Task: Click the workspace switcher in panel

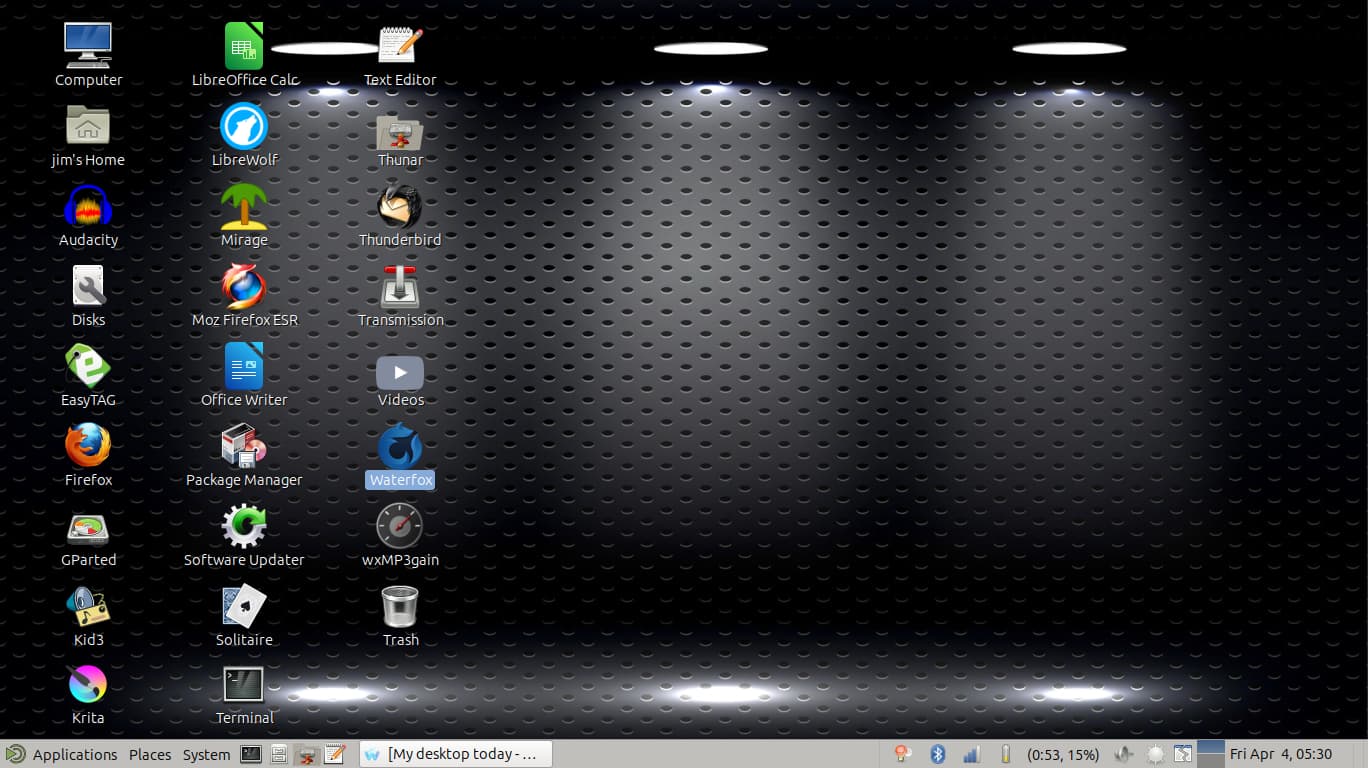Action: pos(1211,754)
